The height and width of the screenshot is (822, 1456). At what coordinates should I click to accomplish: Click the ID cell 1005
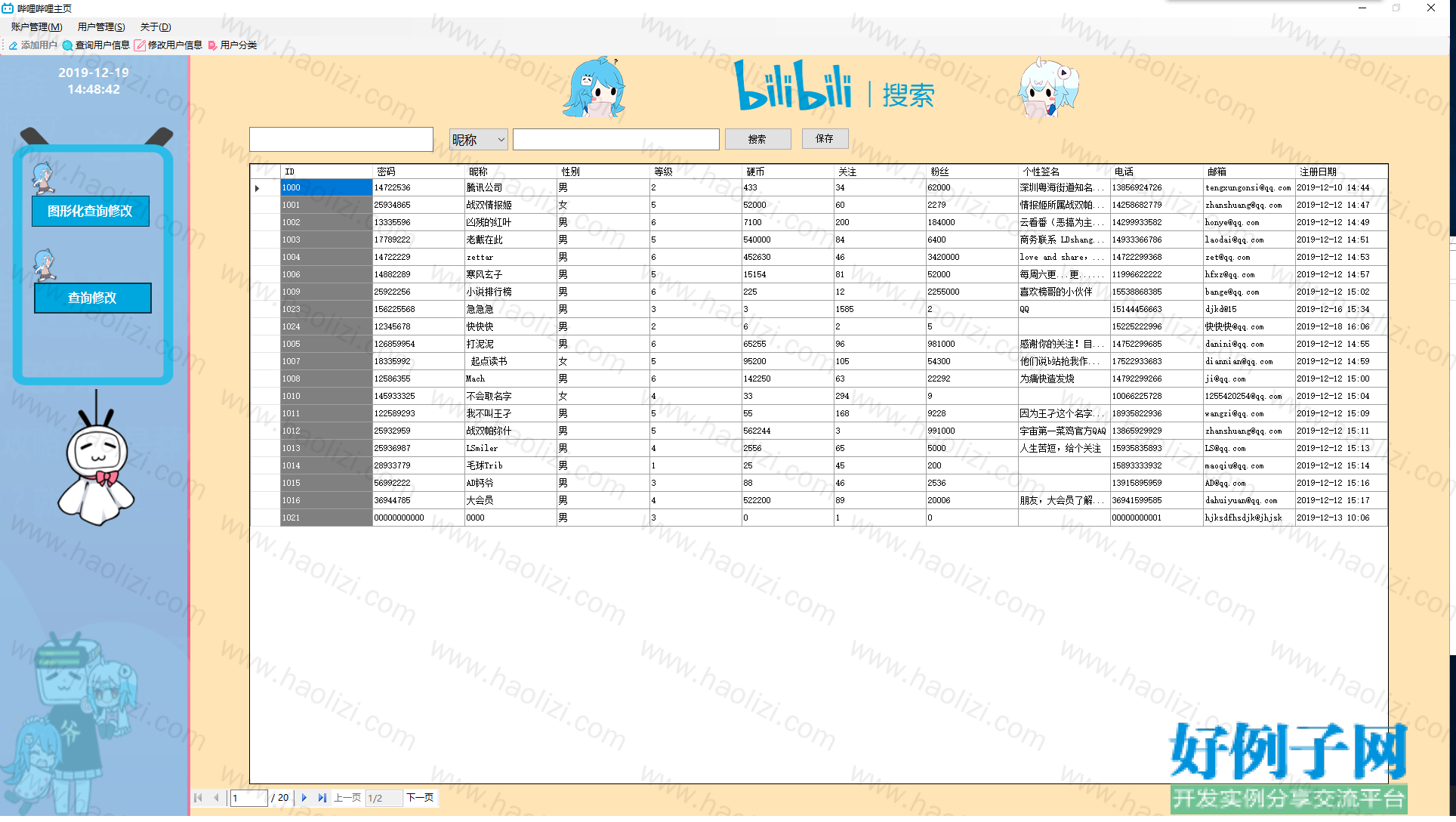(326, 345)
